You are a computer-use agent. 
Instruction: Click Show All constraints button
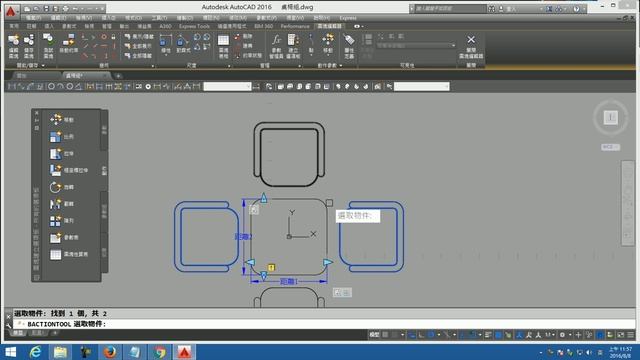139,46
